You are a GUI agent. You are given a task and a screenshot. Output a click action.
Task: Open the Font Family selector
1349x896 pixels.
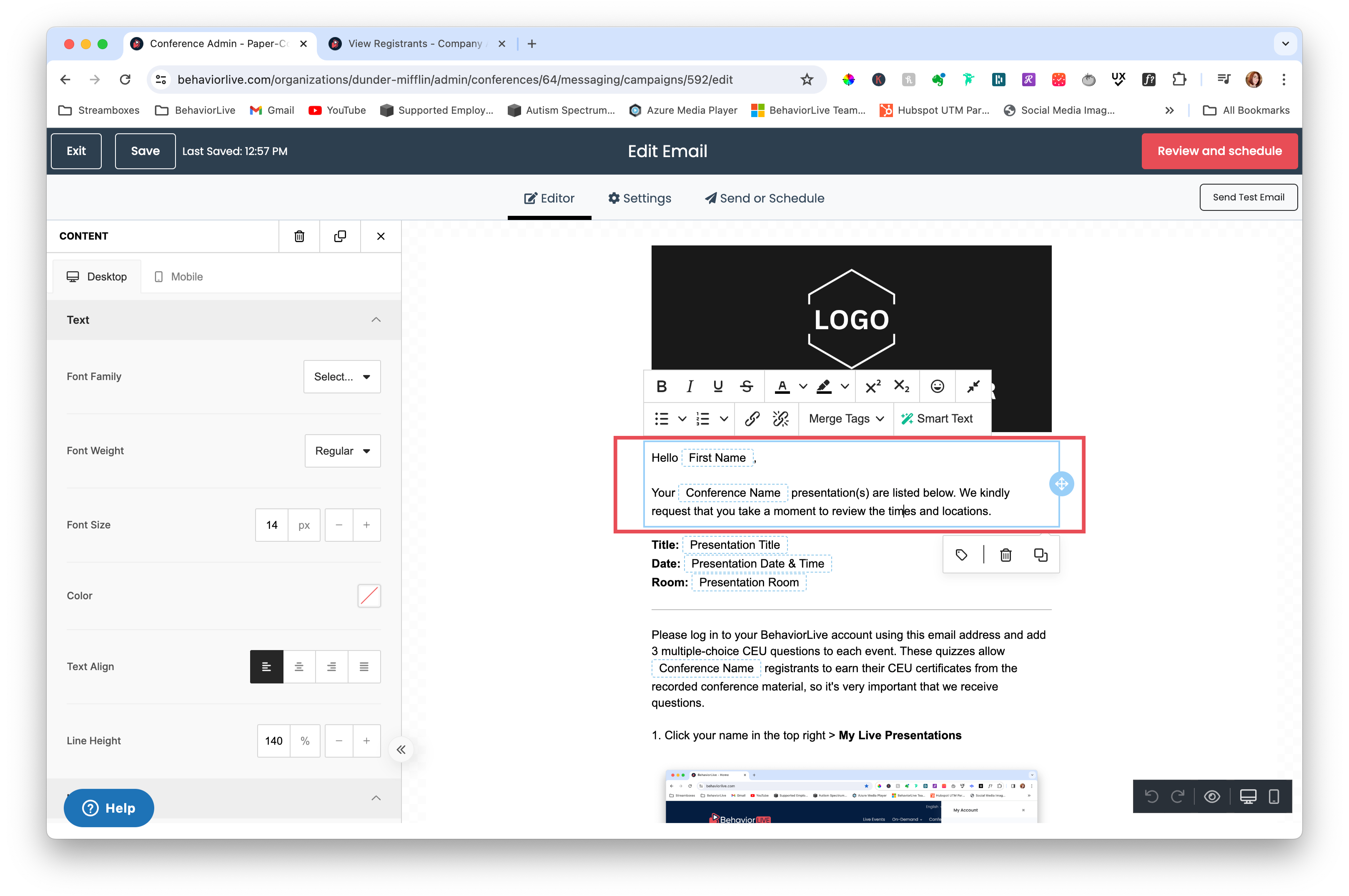(342, 377)
